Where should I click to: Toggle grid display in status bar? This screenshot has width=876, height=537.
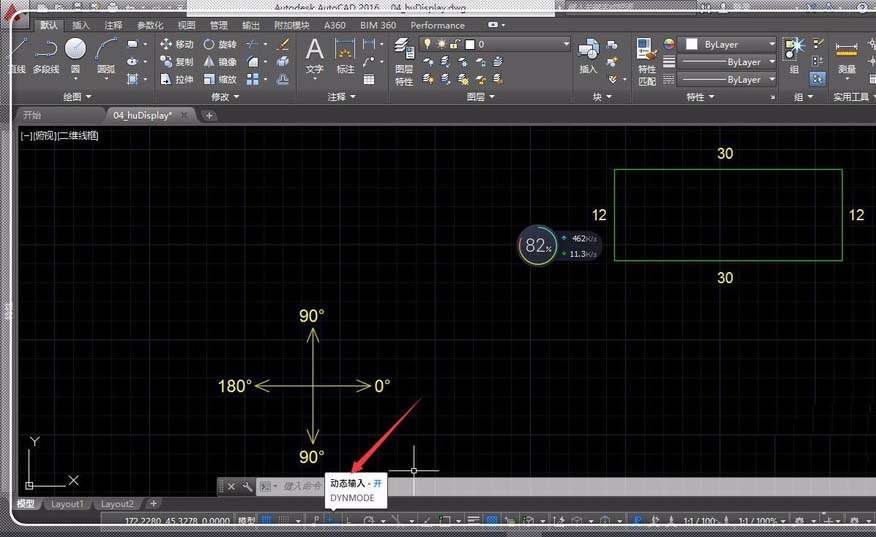coord(268,521)
